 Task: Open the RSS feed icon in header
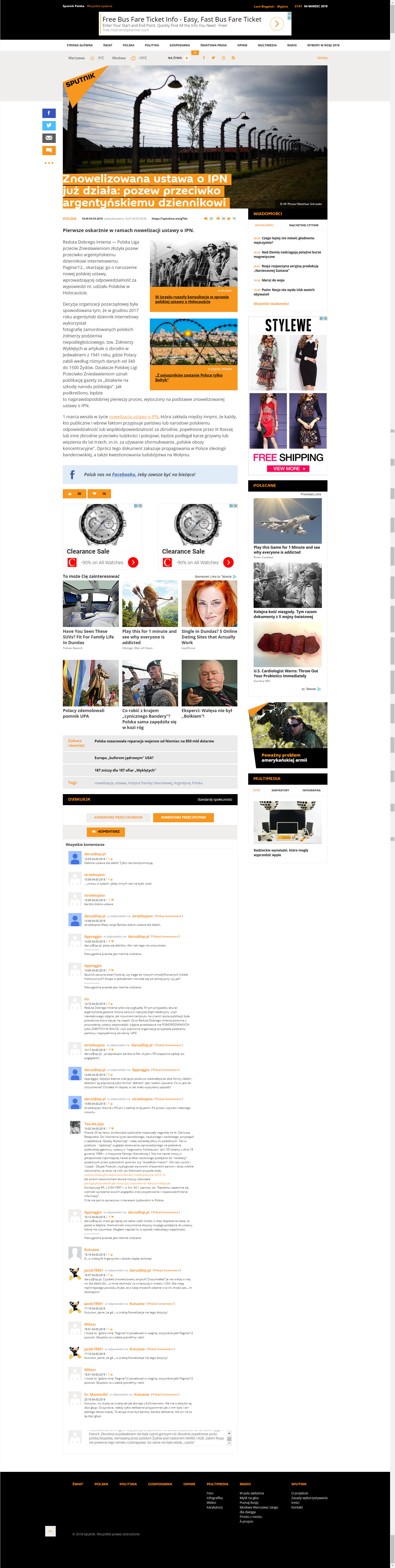coord(233,58)
